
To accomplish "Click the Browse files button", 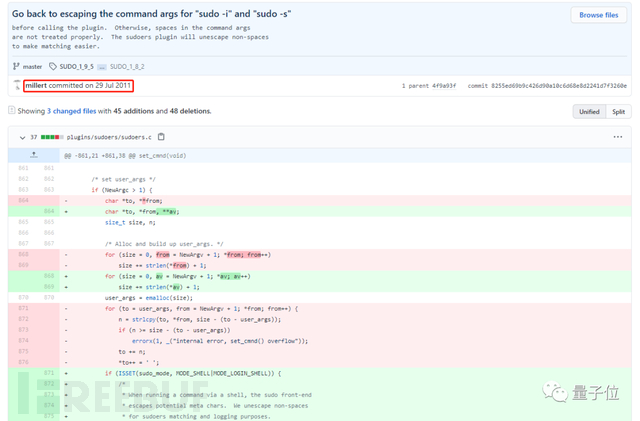I will pos(598,15).
